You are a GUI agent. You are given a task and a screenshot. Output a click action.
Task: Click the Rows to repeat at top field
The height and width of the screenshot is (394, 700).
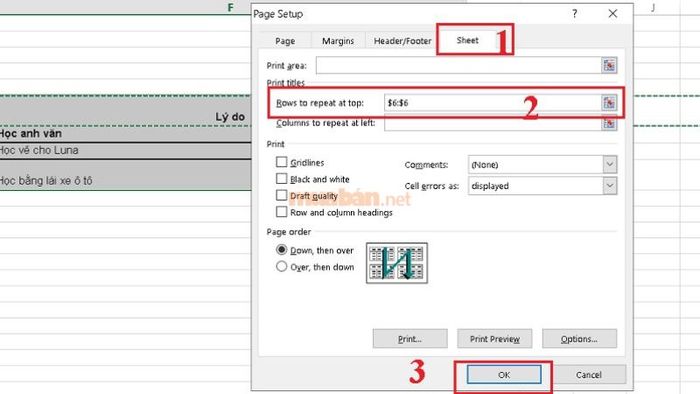pyautogui.click(x=492, y=103)
